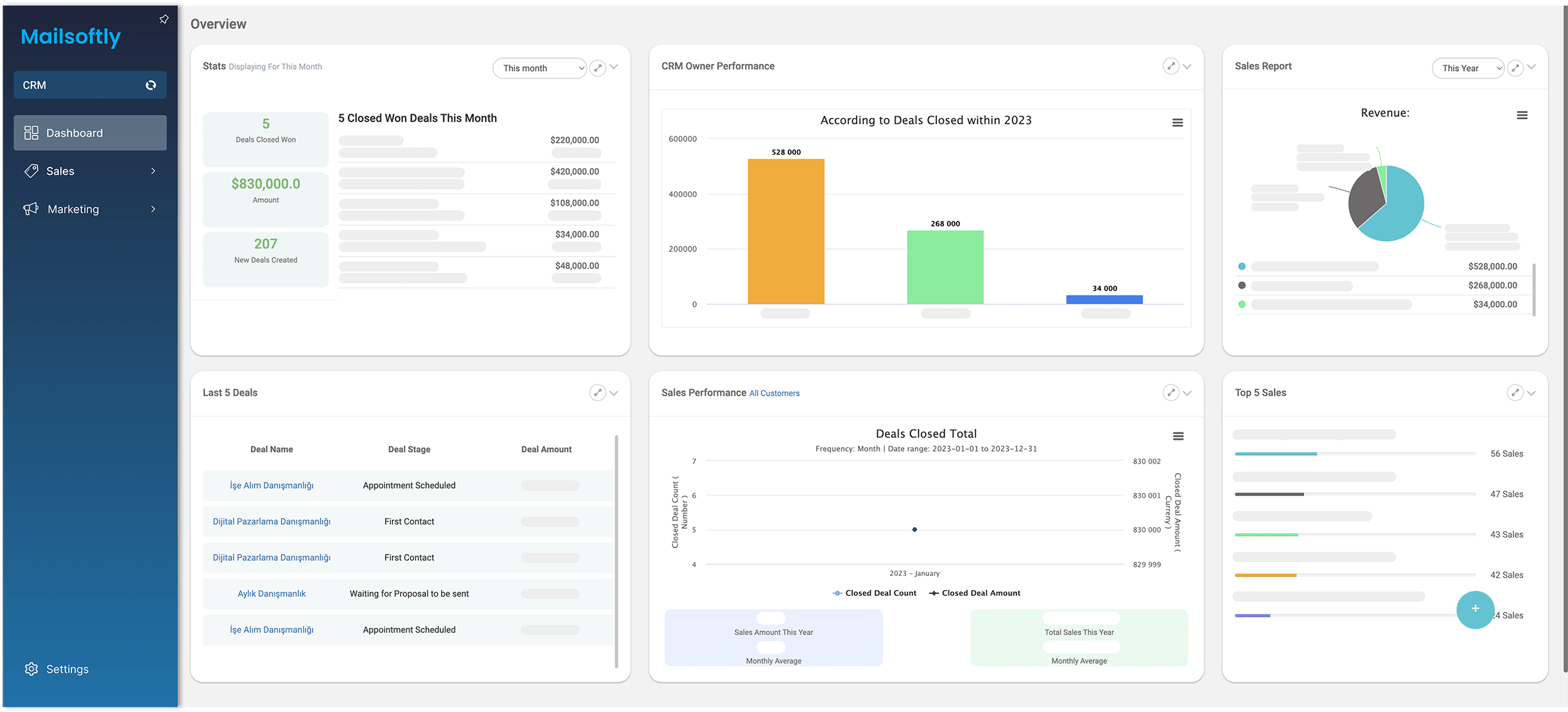Expand the Top 5 Sales panel to fullscreen
Viewport: 1568px width, 712px height.
pos(1515,393)
